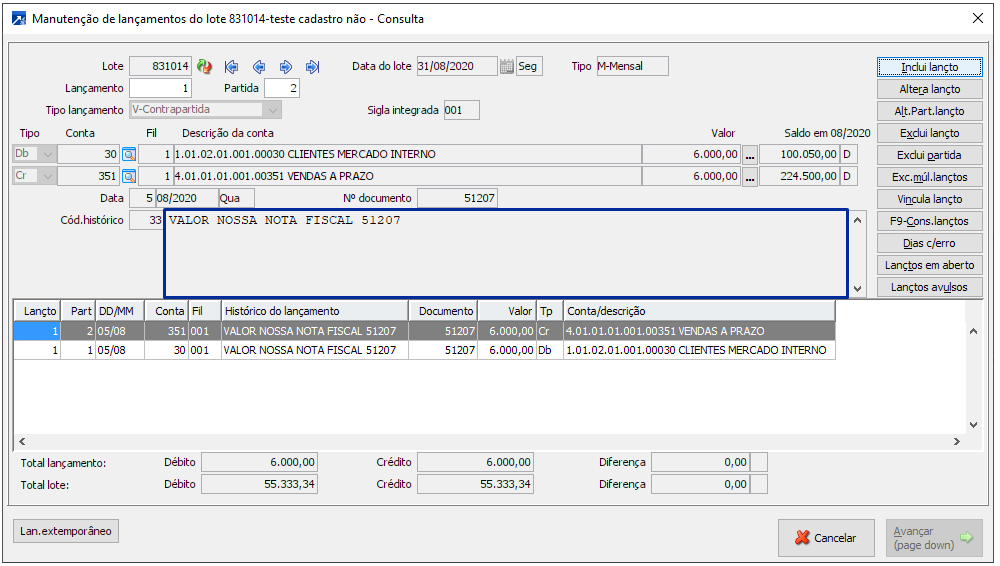Click inside the histórico text area
This screenshot has width=1000, height=566.
[500, 255]
